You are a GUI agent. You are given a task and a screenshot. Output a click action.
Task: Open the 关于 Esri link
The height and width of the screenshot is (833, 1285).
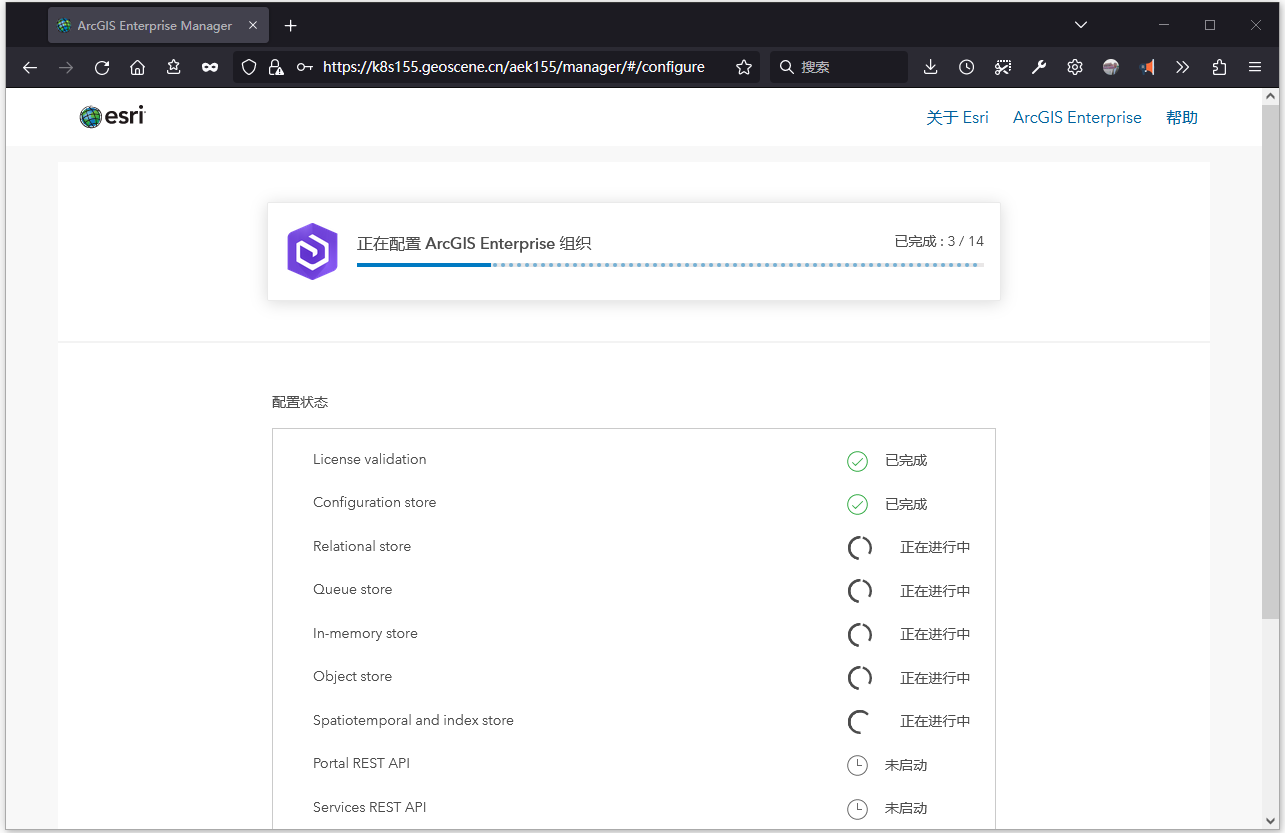pyautogui.click(x=957, y=117)
